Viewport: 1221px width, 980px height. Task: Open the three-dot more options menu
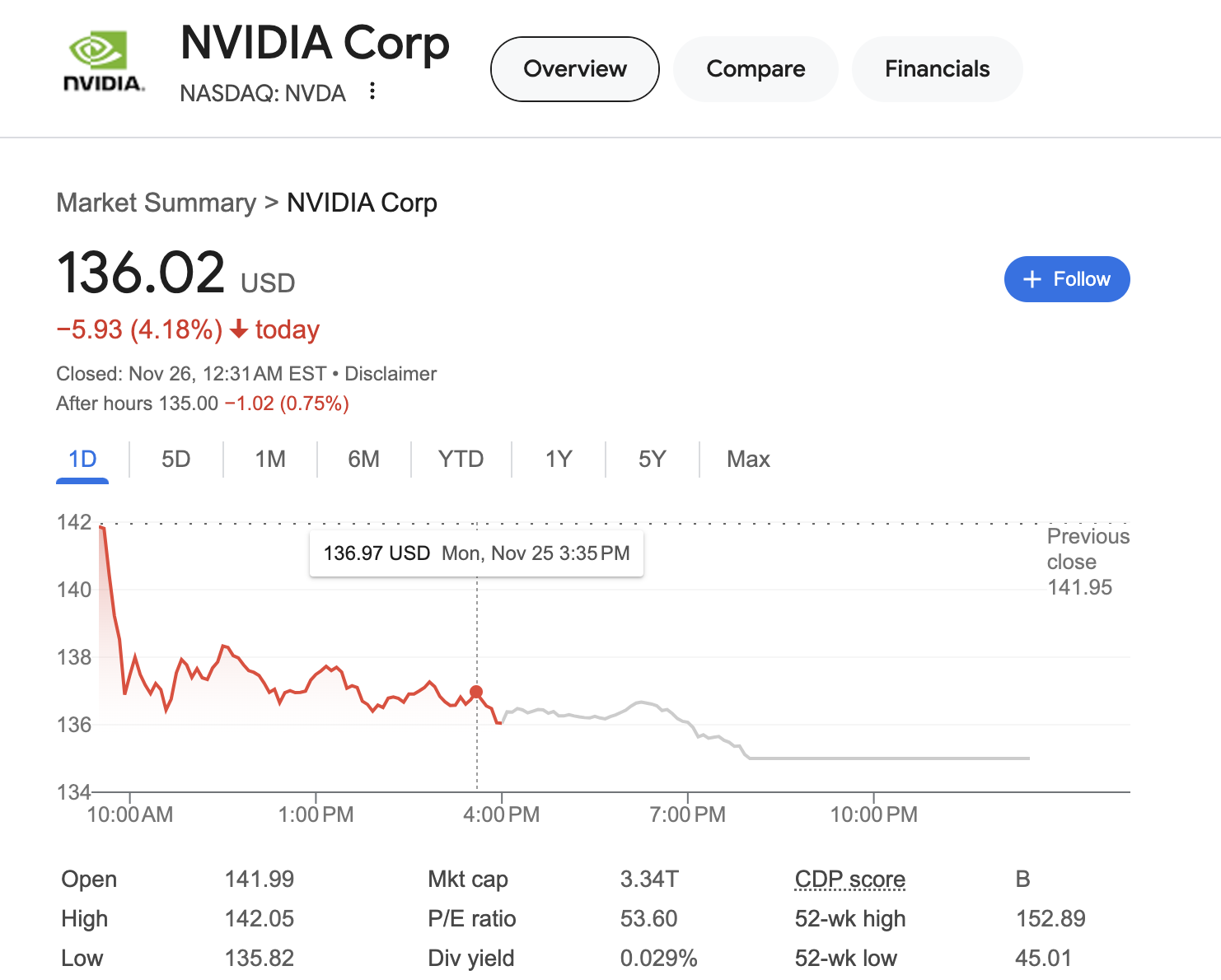(372, 91)
